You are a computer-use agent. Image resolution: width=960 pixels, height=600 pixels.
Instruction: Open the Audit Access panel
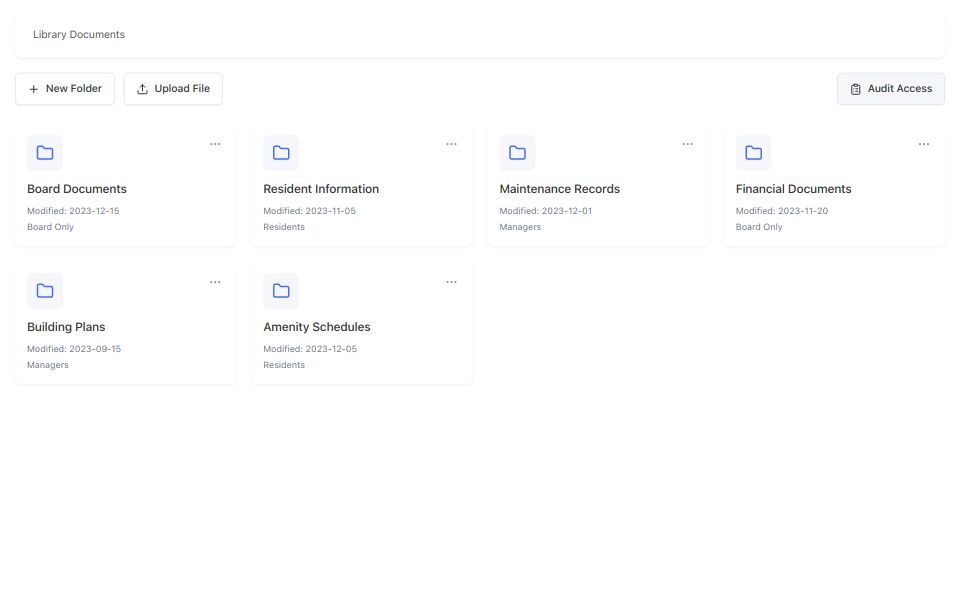(890, 89)
